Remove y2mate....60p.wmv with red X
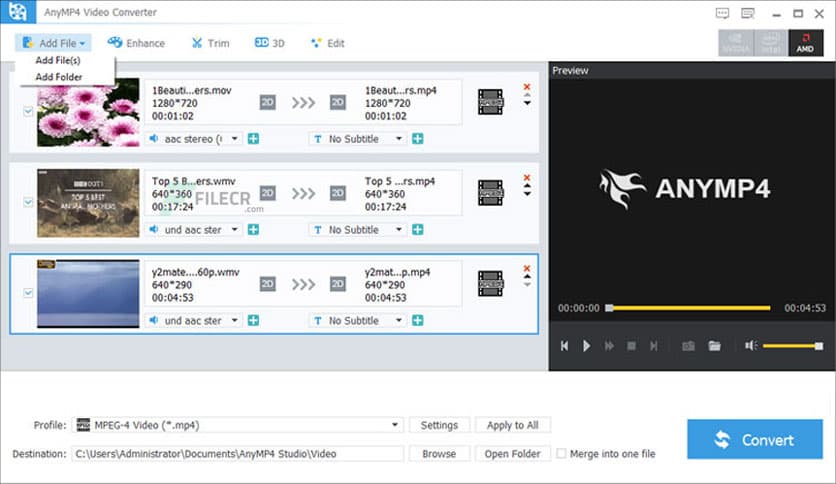 pyautogui.click(x=527, y=268)
